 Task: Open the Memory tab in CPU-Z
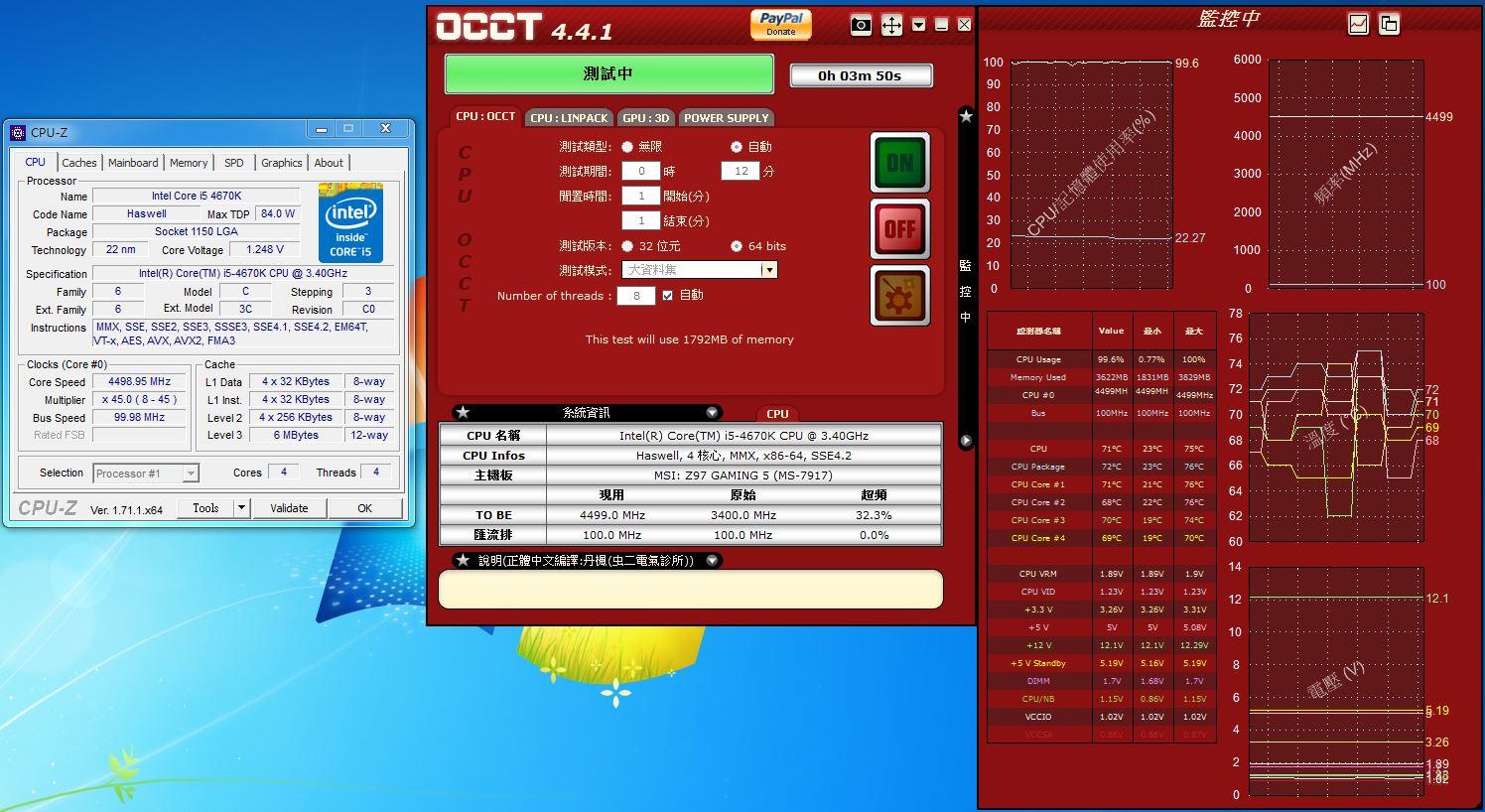pyautogui.click(x=189, y=163)
